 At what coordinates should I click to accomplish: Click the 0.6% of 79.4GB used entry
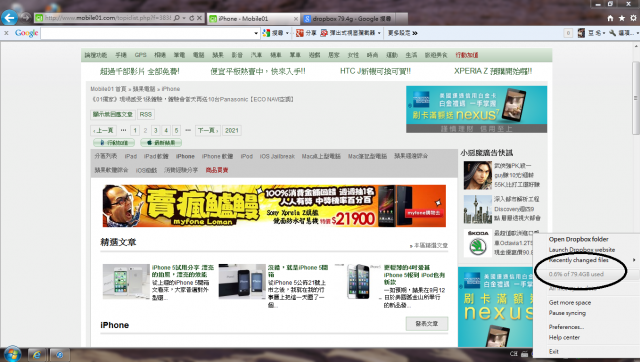(x=576, y=274)
